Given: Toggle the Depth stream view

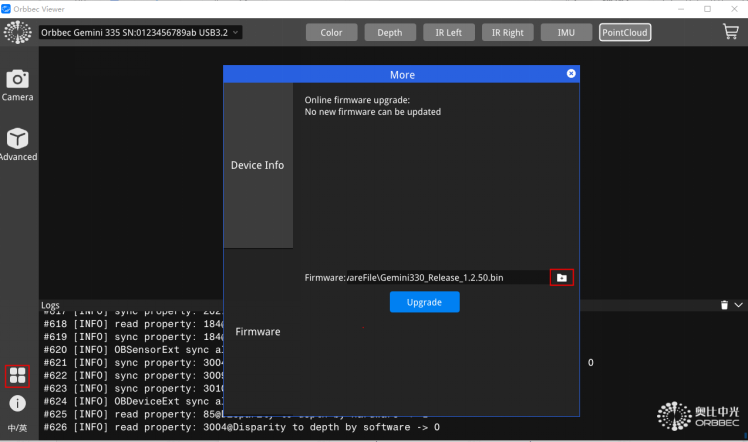Looking at the screenshot, I should pos(390,32).
